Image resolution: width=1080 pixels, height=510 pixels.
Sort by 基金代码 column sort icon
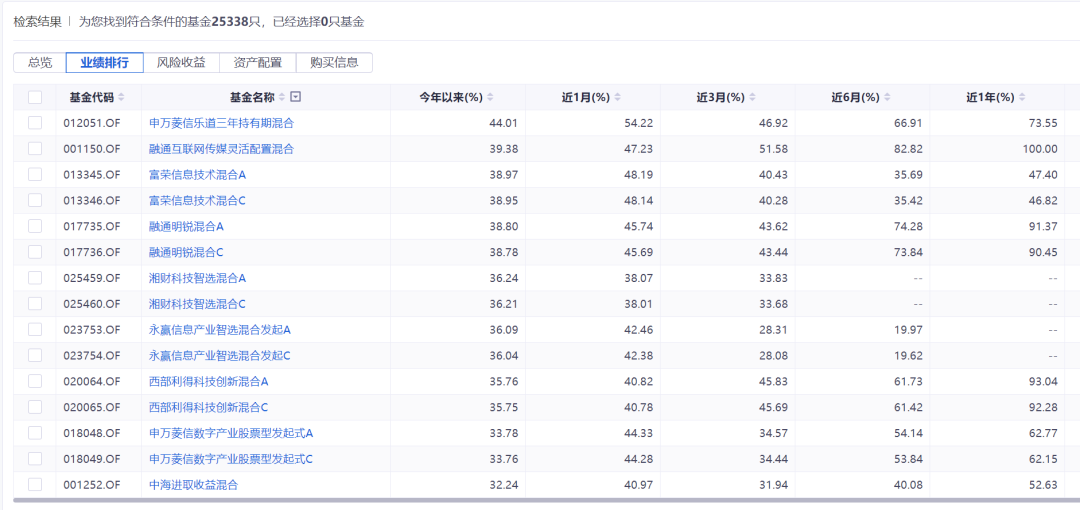(x=122, y=97)
